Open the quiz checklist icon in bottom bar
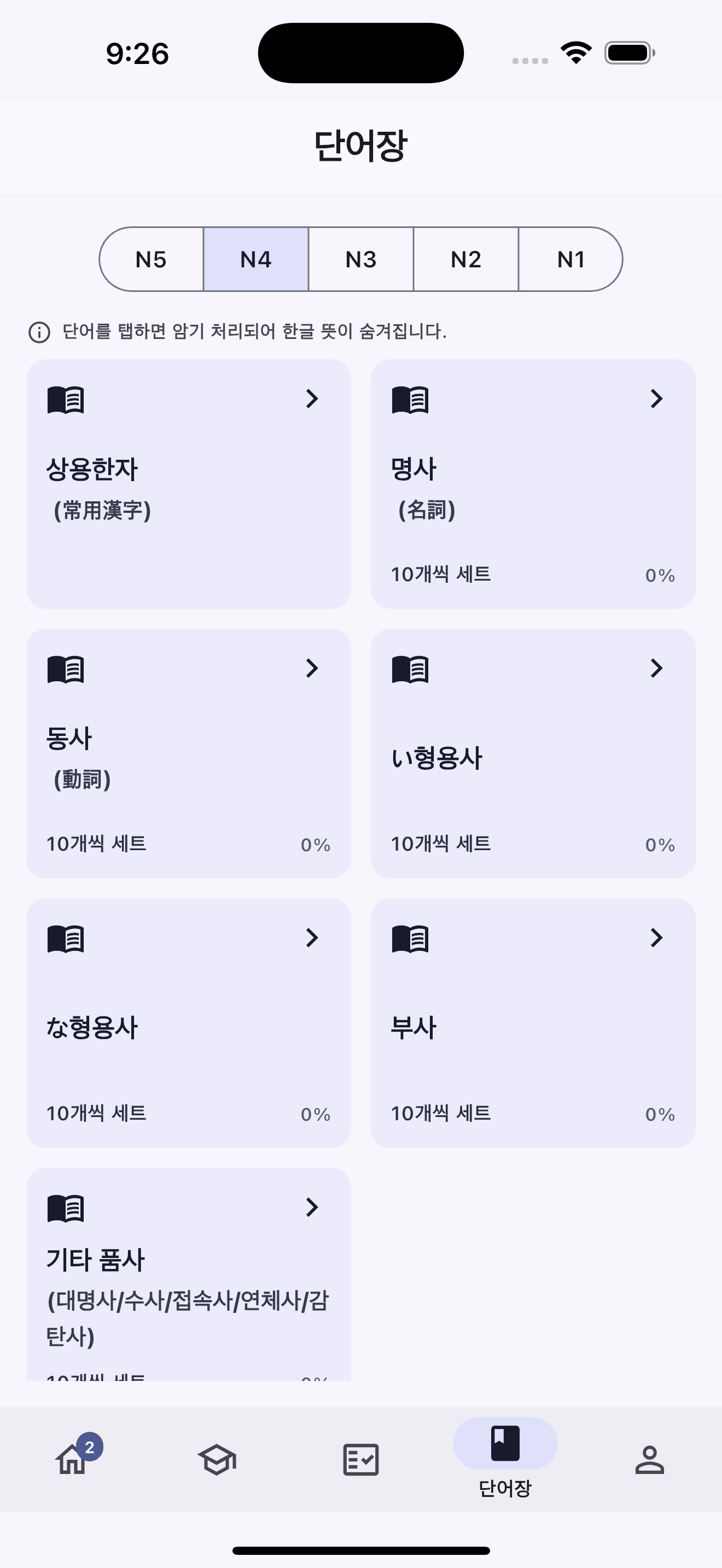The height and width of the screenshot is (1568, 722). (361, 1459)
